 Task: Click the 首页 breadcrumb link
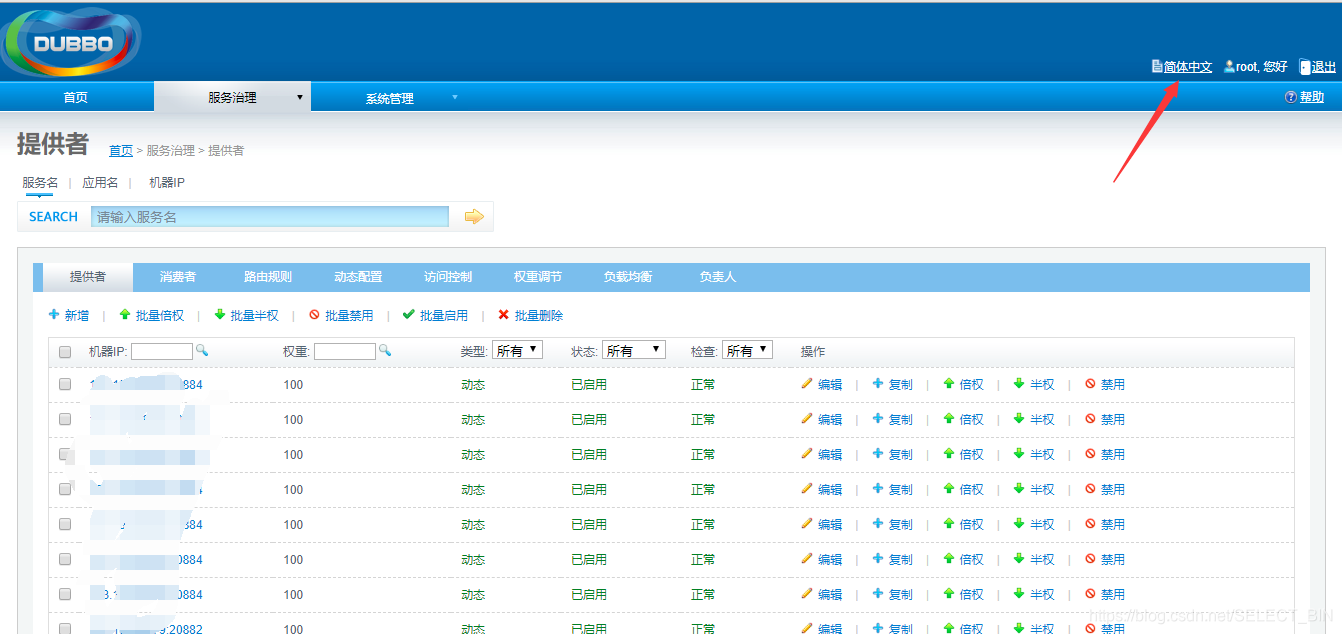[121, 151]
